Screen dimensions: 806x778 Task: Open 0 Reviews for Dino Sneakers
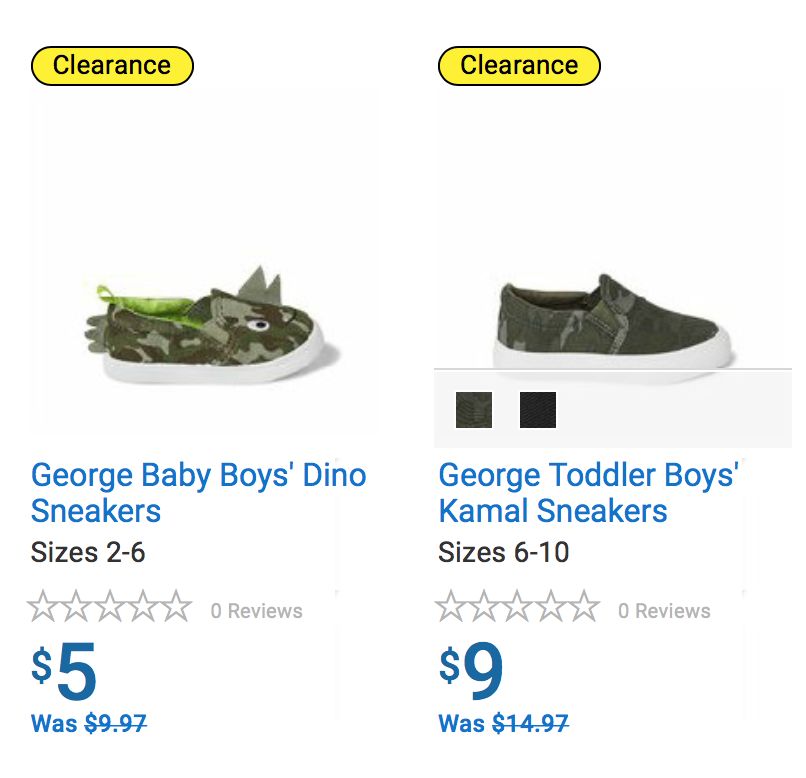256,611
